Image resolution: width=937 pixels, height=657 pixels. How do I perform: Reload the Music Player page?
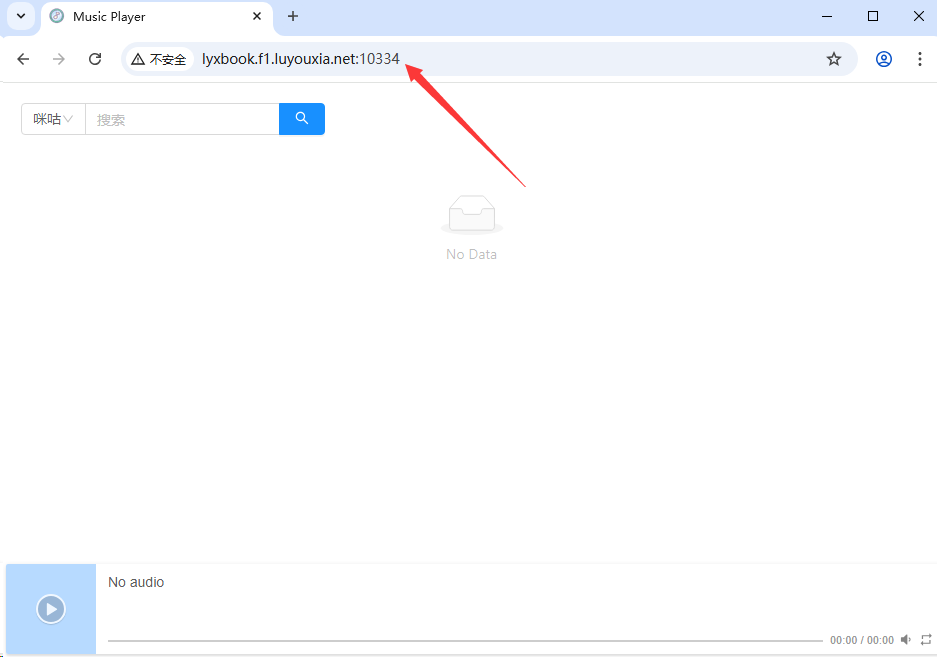95,59
